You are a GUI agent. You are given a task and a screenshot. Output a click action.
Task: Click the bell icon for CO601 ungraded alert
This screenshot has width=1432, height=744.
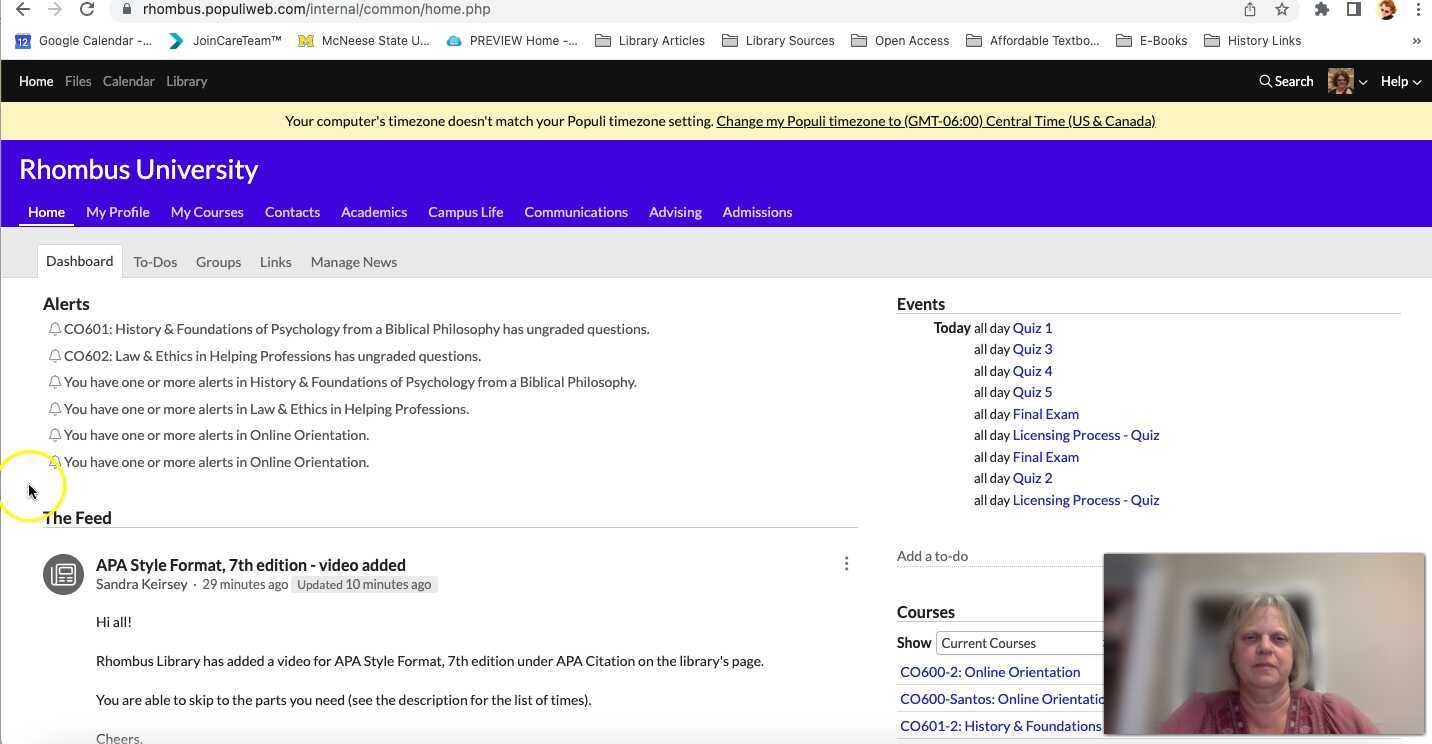(x=55, y=329)
